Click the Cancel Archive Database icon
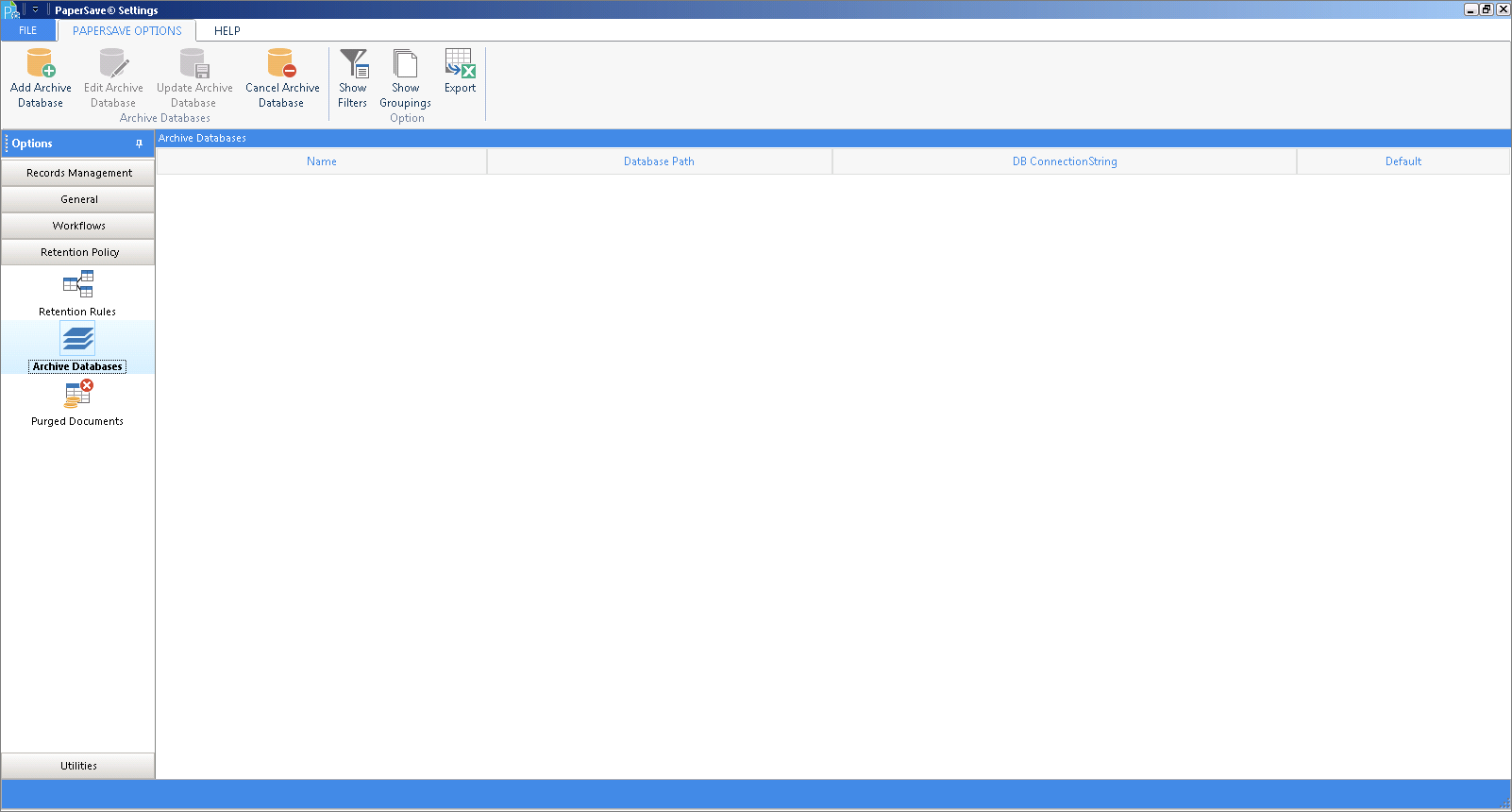The width and height of the screenshot is (1512, 812). point(282,63)
